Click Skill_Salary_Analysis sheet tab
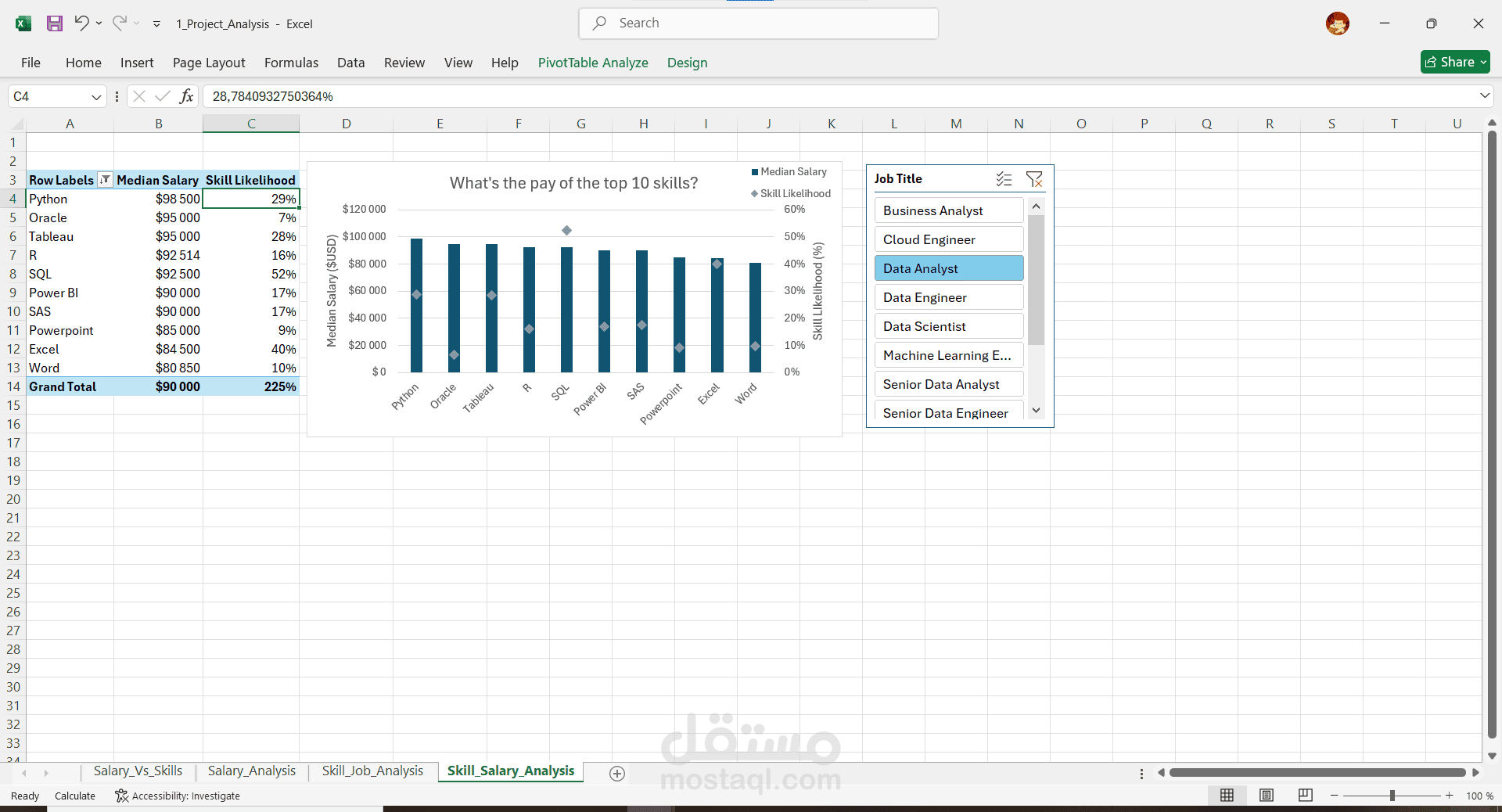The height and width of the screenshot is (812, 1502). point(511,771)
